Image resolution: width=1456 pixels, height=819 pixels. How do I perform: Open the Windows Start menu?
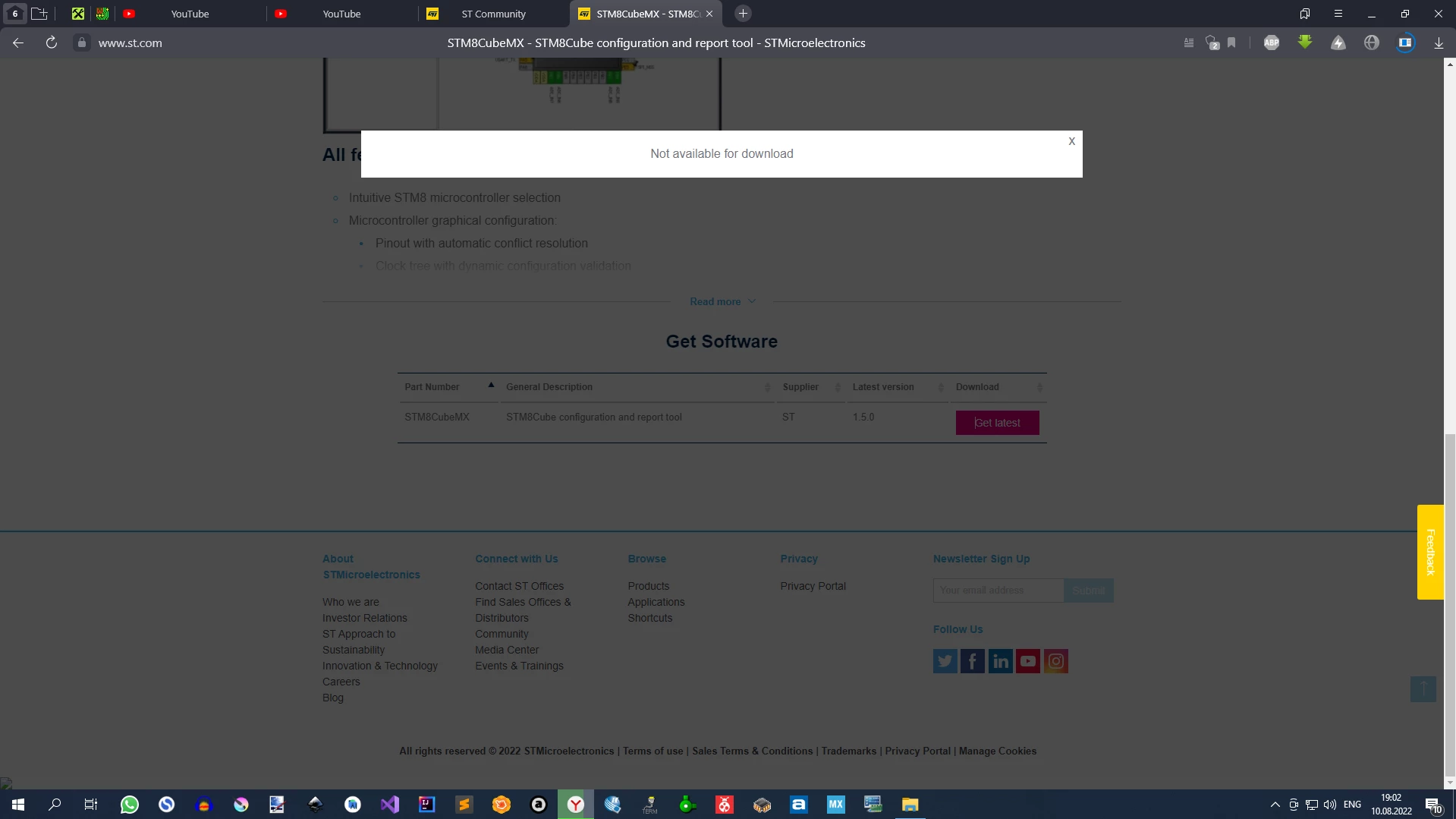18,805
